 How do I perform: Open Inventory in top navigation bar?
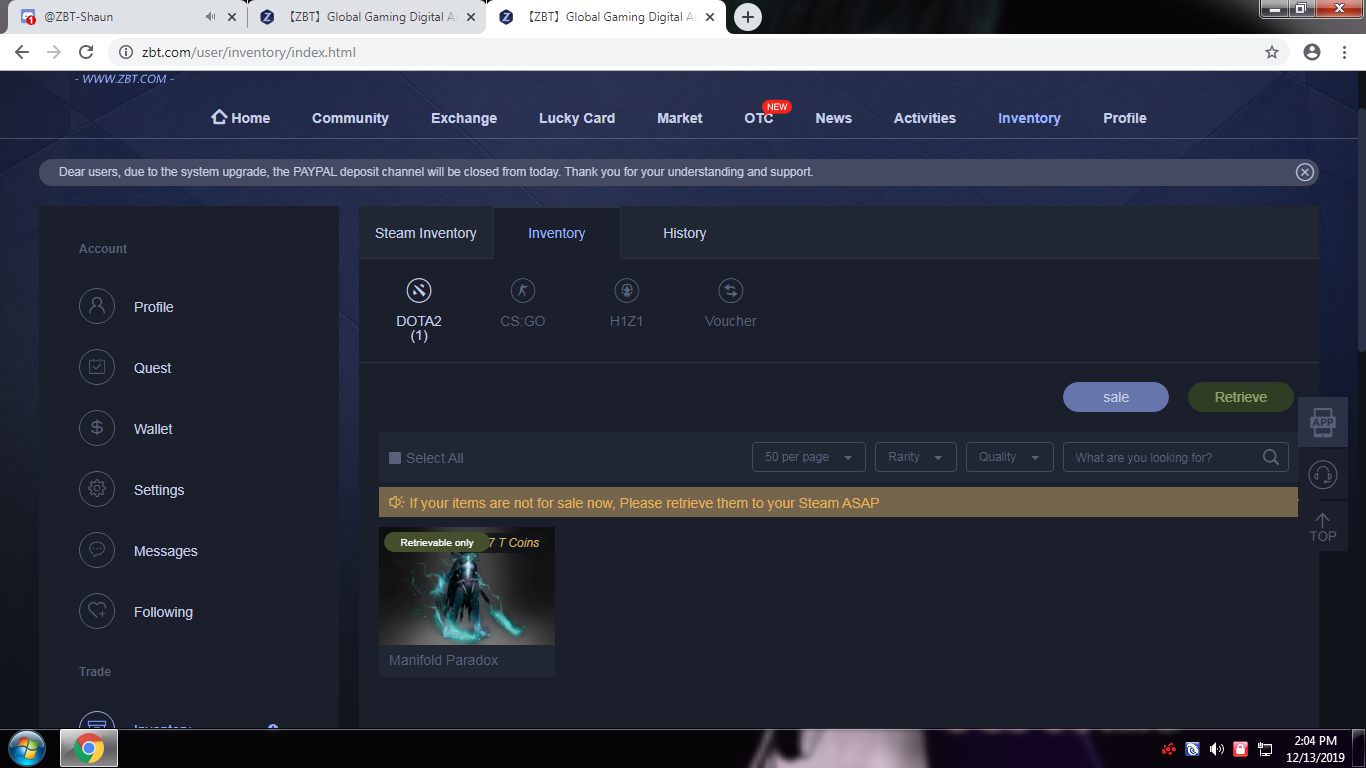1029,118
